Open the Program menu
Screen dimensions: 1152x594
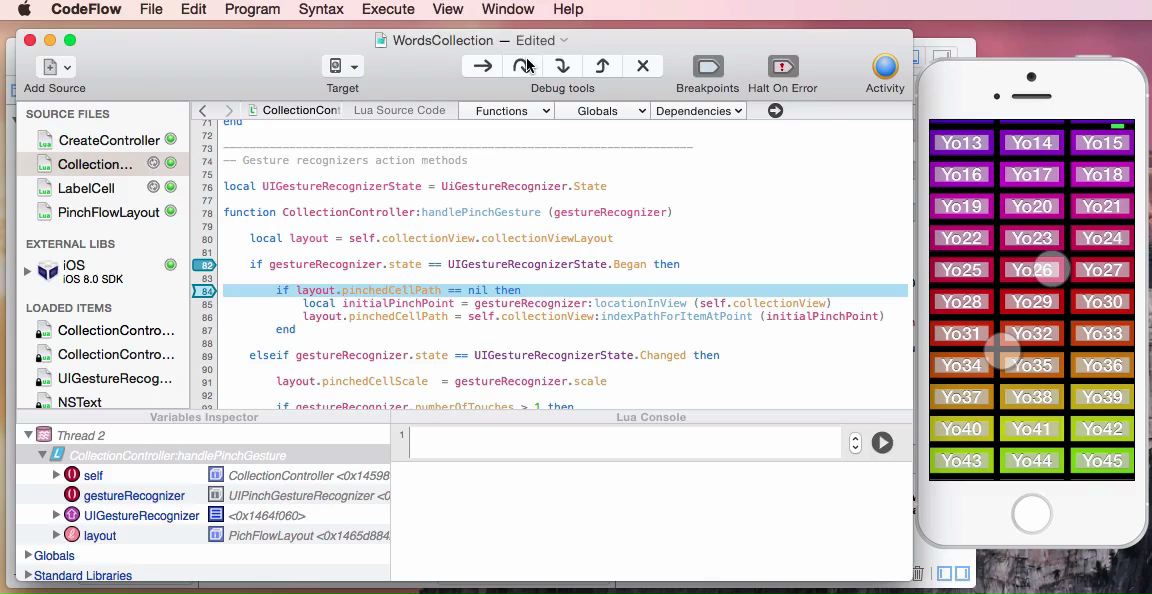[252, 10]
